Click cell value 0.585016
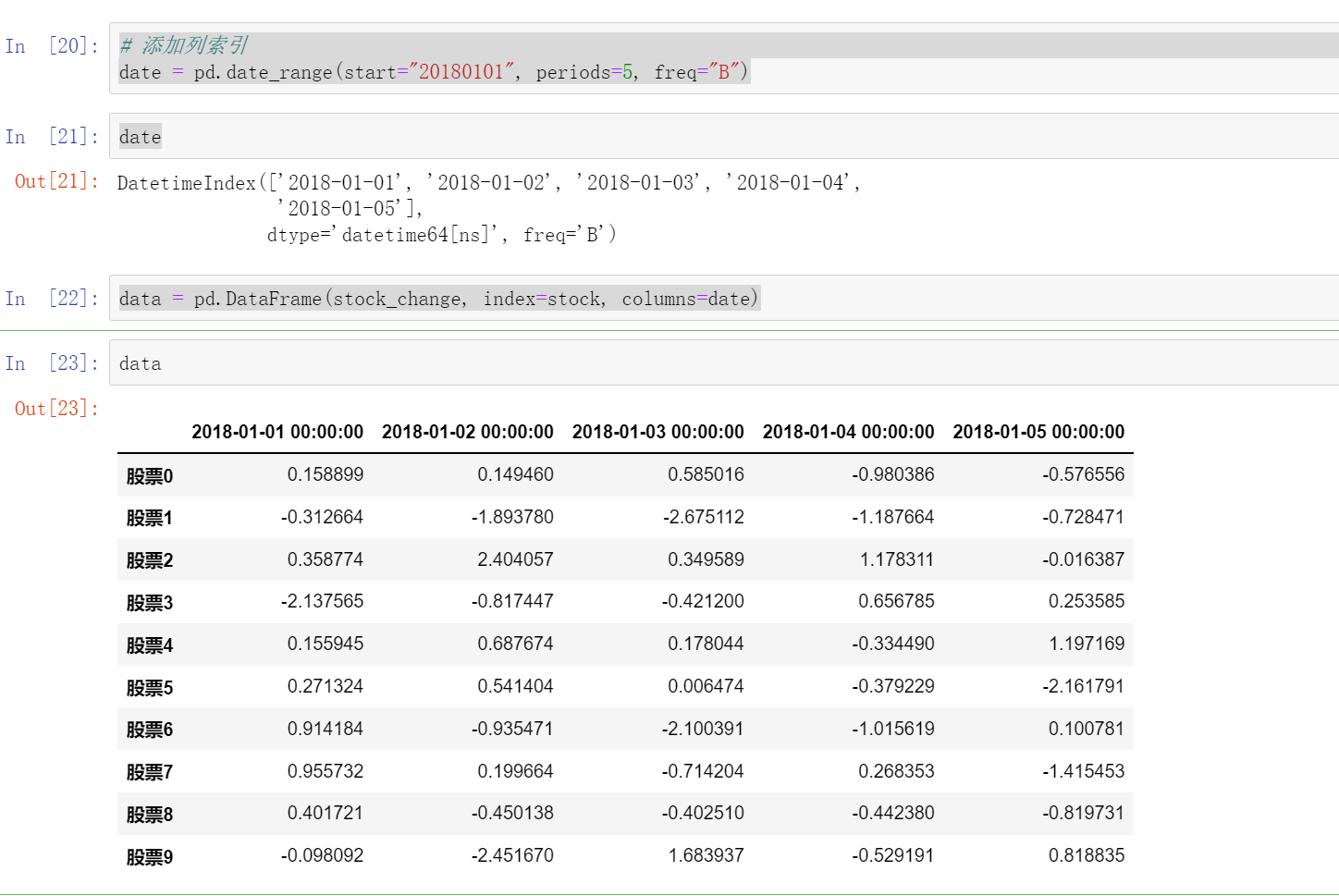1339x896 pixels. (x=706, y=474)
